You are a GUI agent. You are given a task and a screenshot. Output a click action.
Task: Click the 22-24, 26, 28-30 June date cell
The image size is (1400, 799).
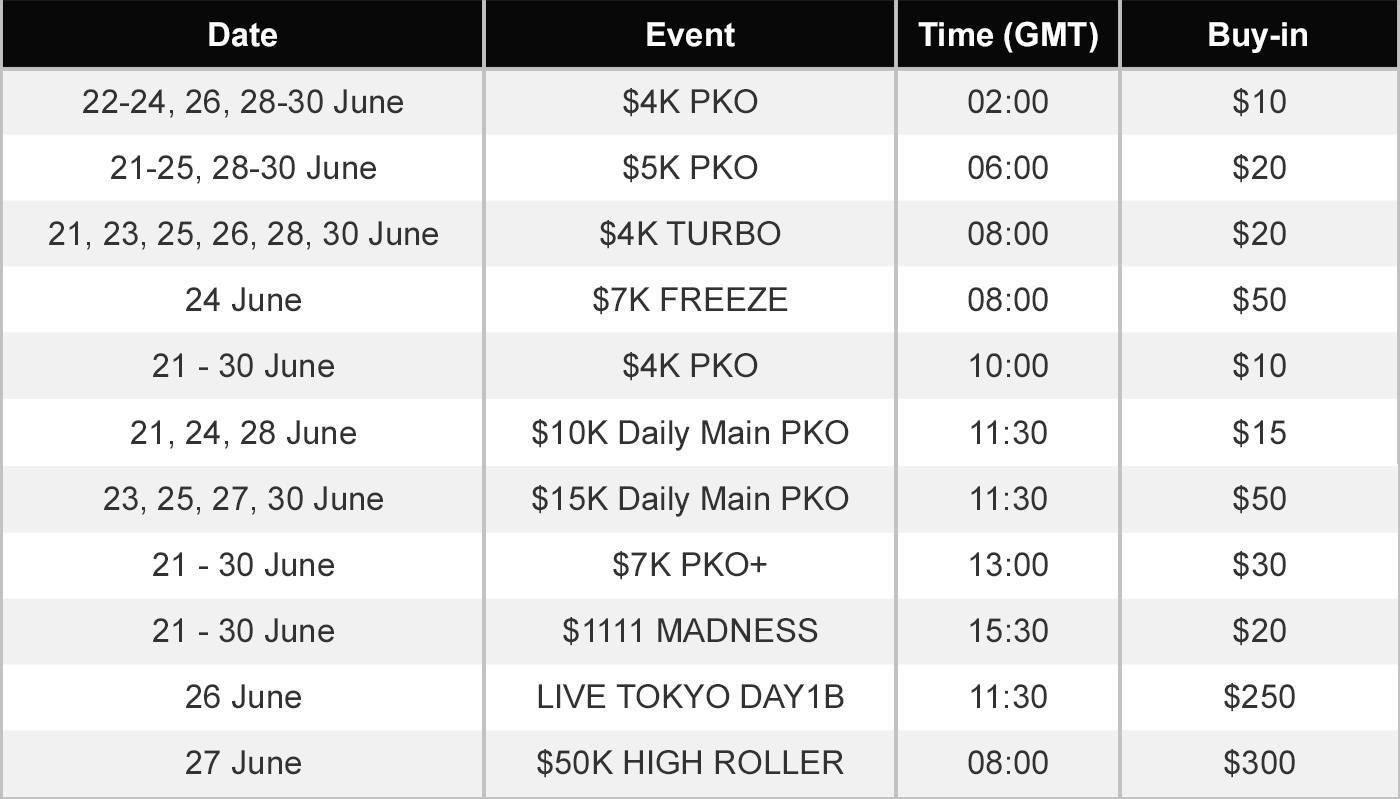coord(243,102)
